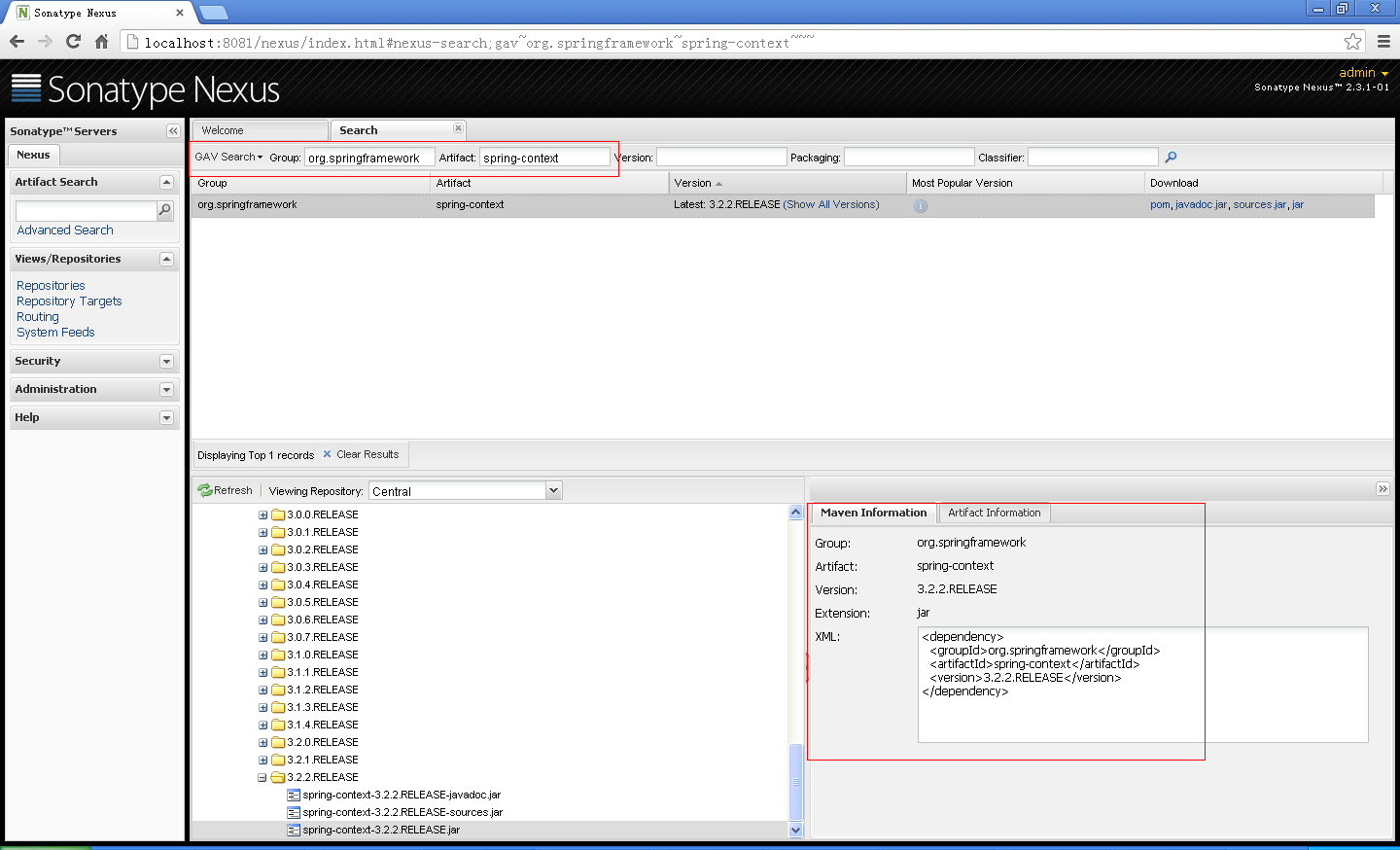
Task: Open the Viewing Repository dropdown arrow
Action: coord(553,490)
